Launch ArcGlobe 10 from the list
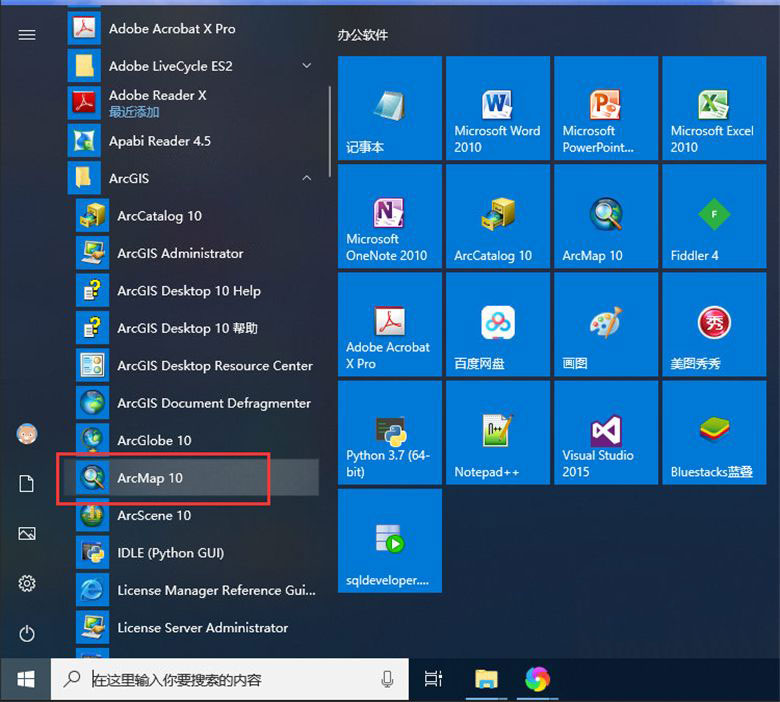The image size is (780, 702). coord(197,440)
